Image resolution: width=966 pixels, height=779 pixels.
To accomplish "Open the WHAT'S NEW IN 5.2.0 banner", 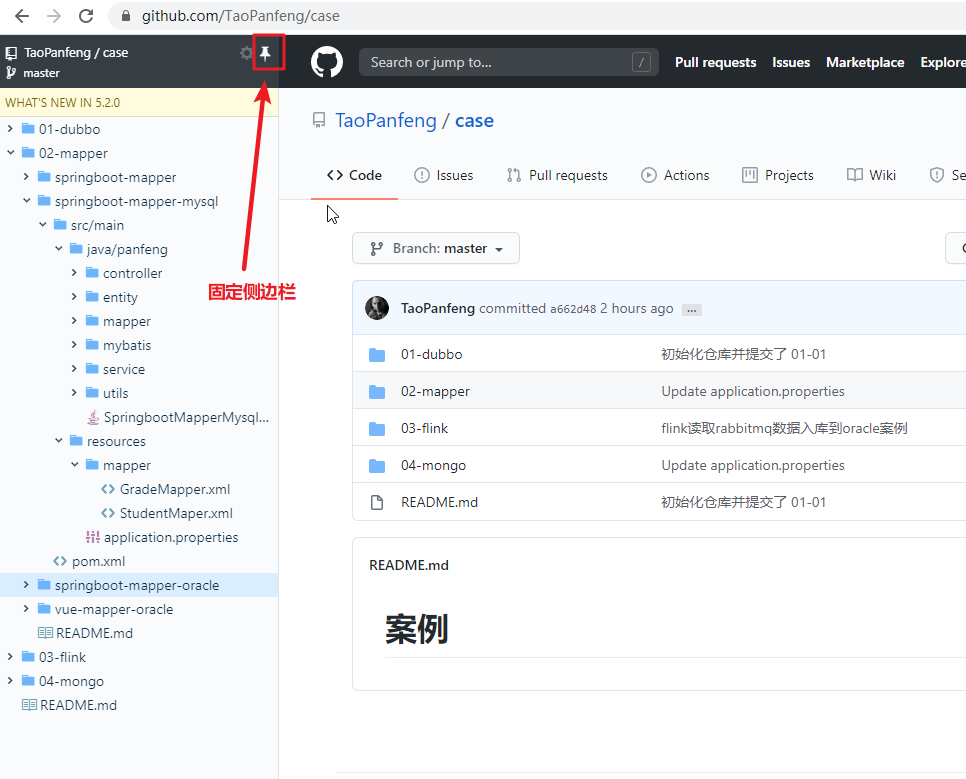I will pyautogui.click(x=139, y=102).
